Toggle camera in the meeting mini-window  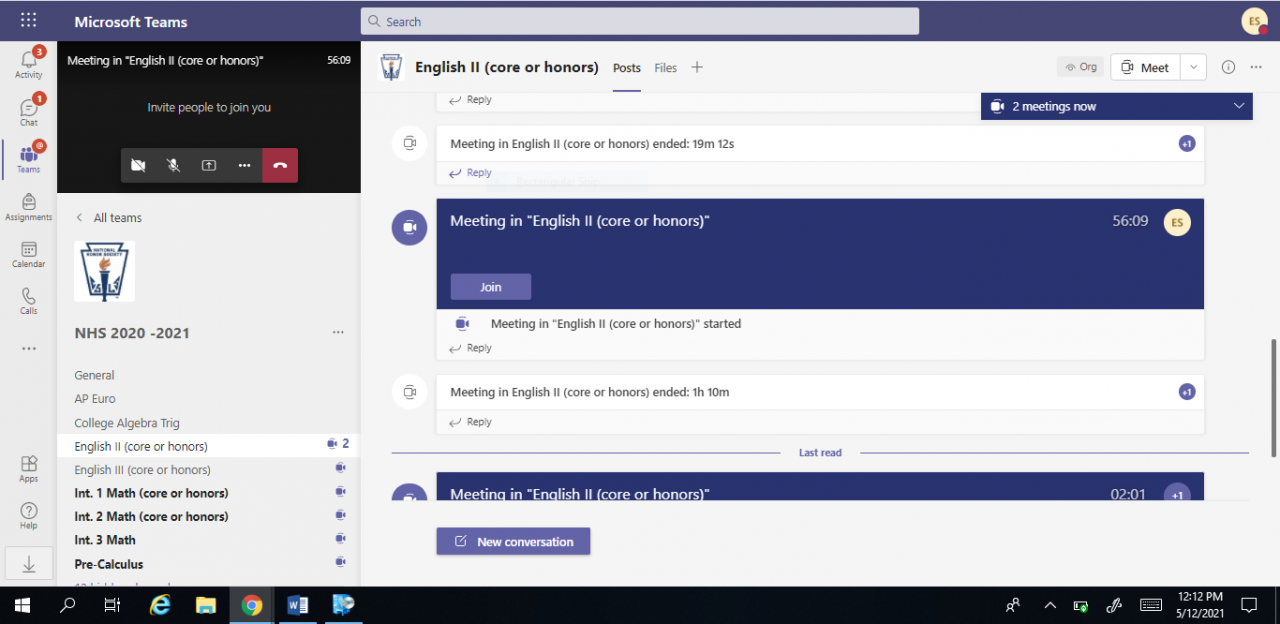(138, 165)
